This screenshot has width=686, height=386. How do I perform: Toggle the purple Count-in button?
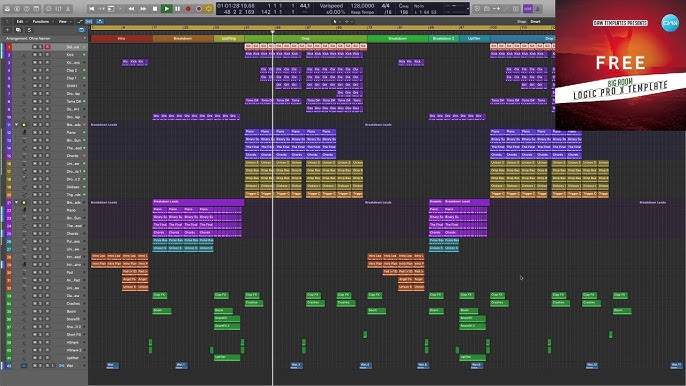(528, 8)
